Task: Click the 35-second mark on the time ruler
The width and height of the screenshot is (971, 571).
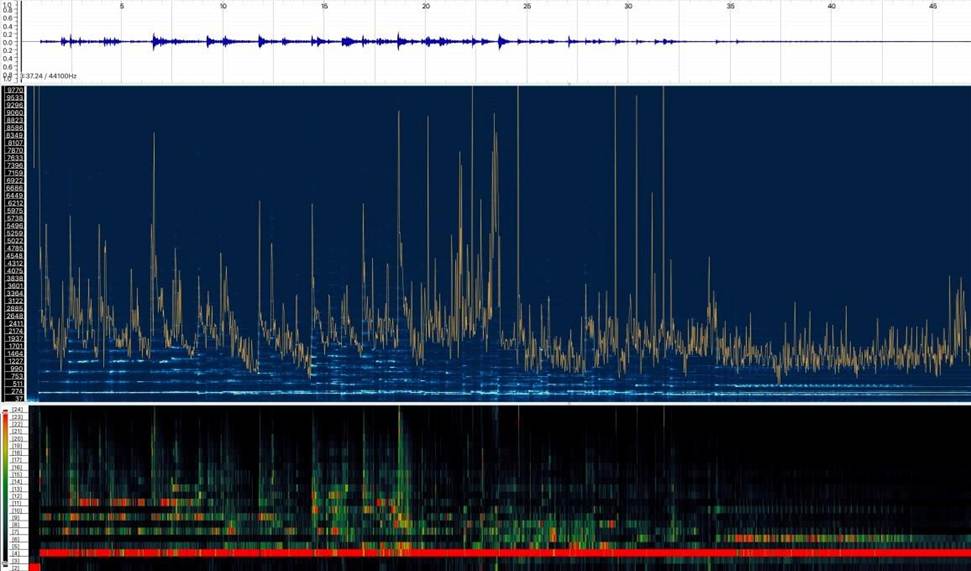Action: pyautogui.click(x=731, y=6)
